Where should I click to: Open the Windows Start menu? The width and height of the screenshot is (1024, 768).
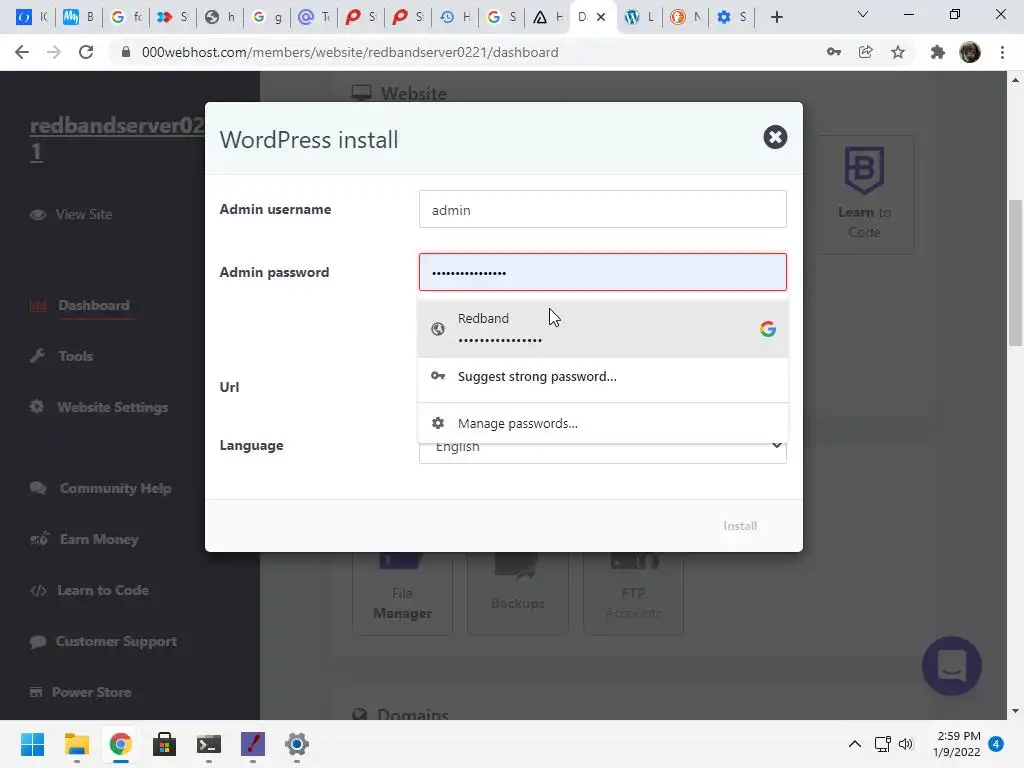33,744
